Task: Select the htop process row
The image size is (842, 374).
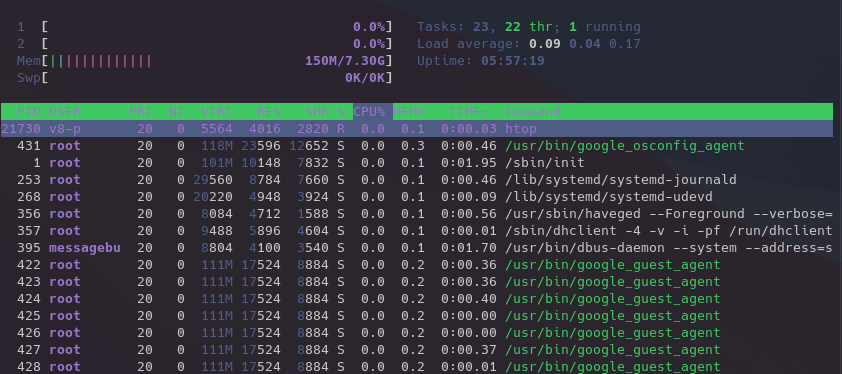Action: click(417, 128)
